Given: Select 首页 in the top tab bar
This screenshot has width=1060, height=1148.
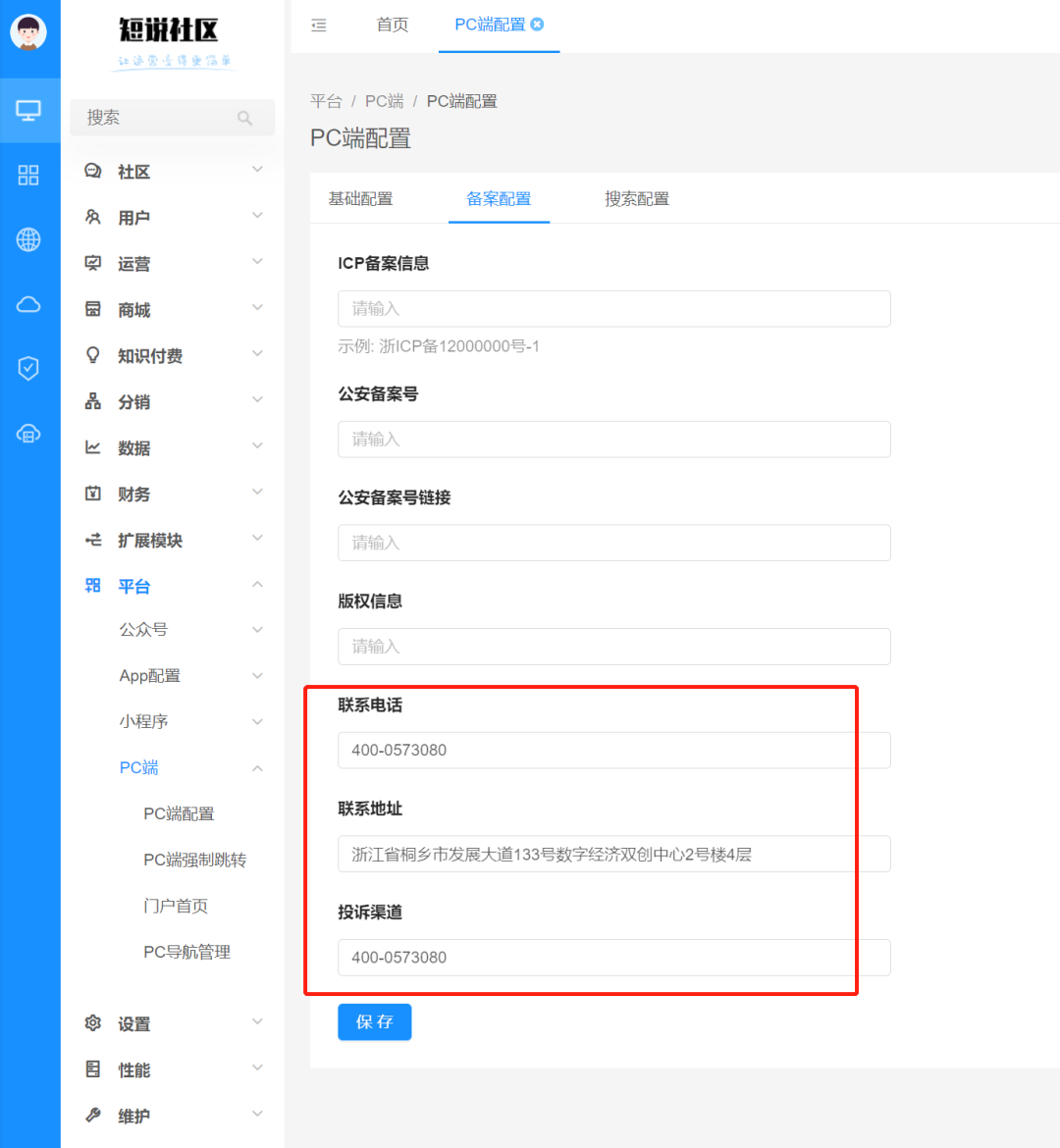Looking at the screenshot, I should click(x=392, y=26).
